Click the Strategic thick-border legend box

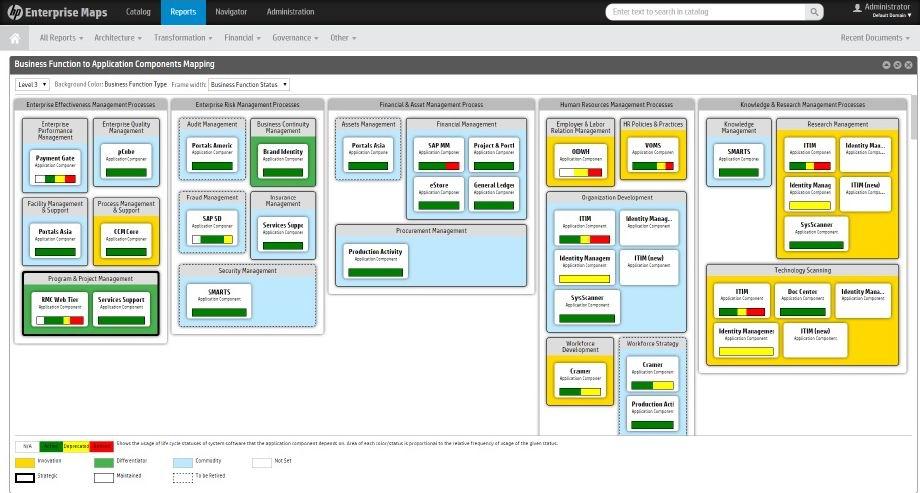pos(25,478)
